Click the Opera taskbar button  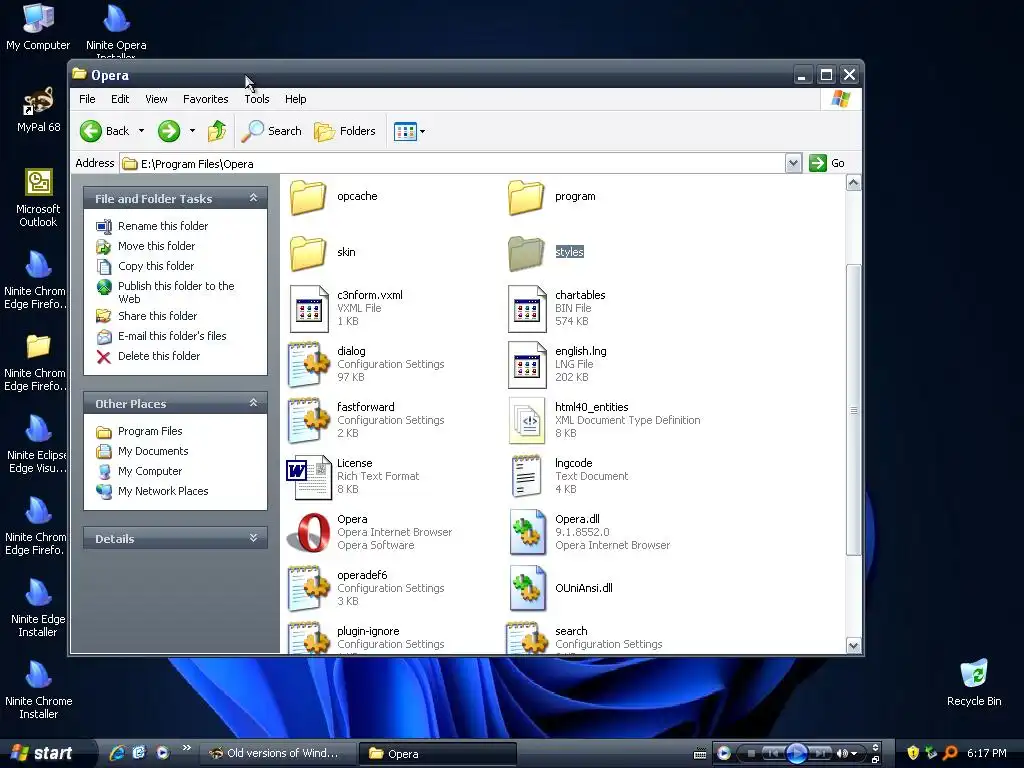[438, 754]
